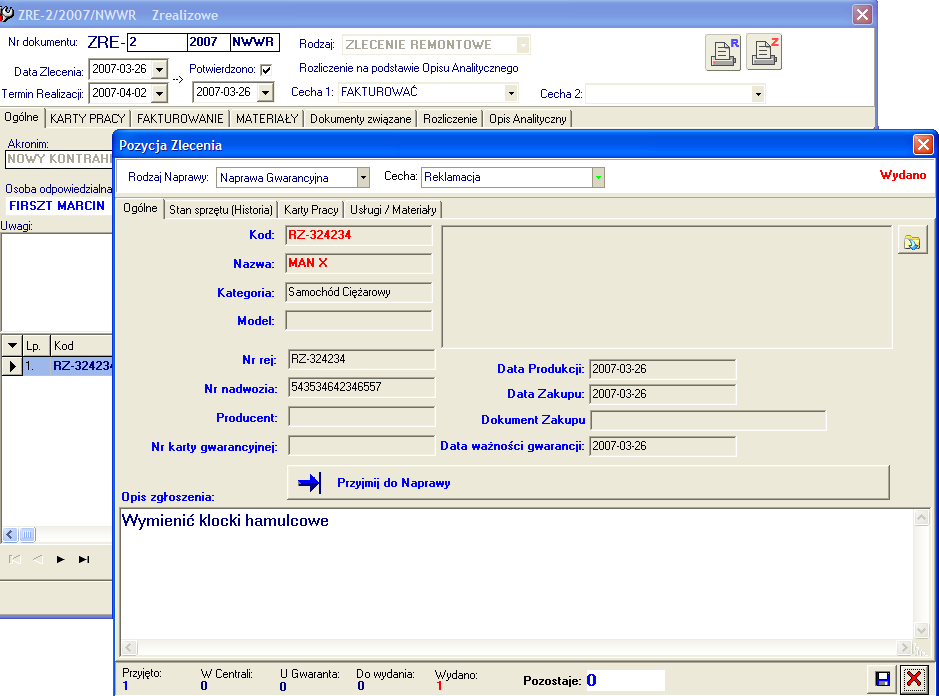Click the Opis zgłoszenia text area
This screenshot has height=696, width=939.
click(x=517, y=574)
